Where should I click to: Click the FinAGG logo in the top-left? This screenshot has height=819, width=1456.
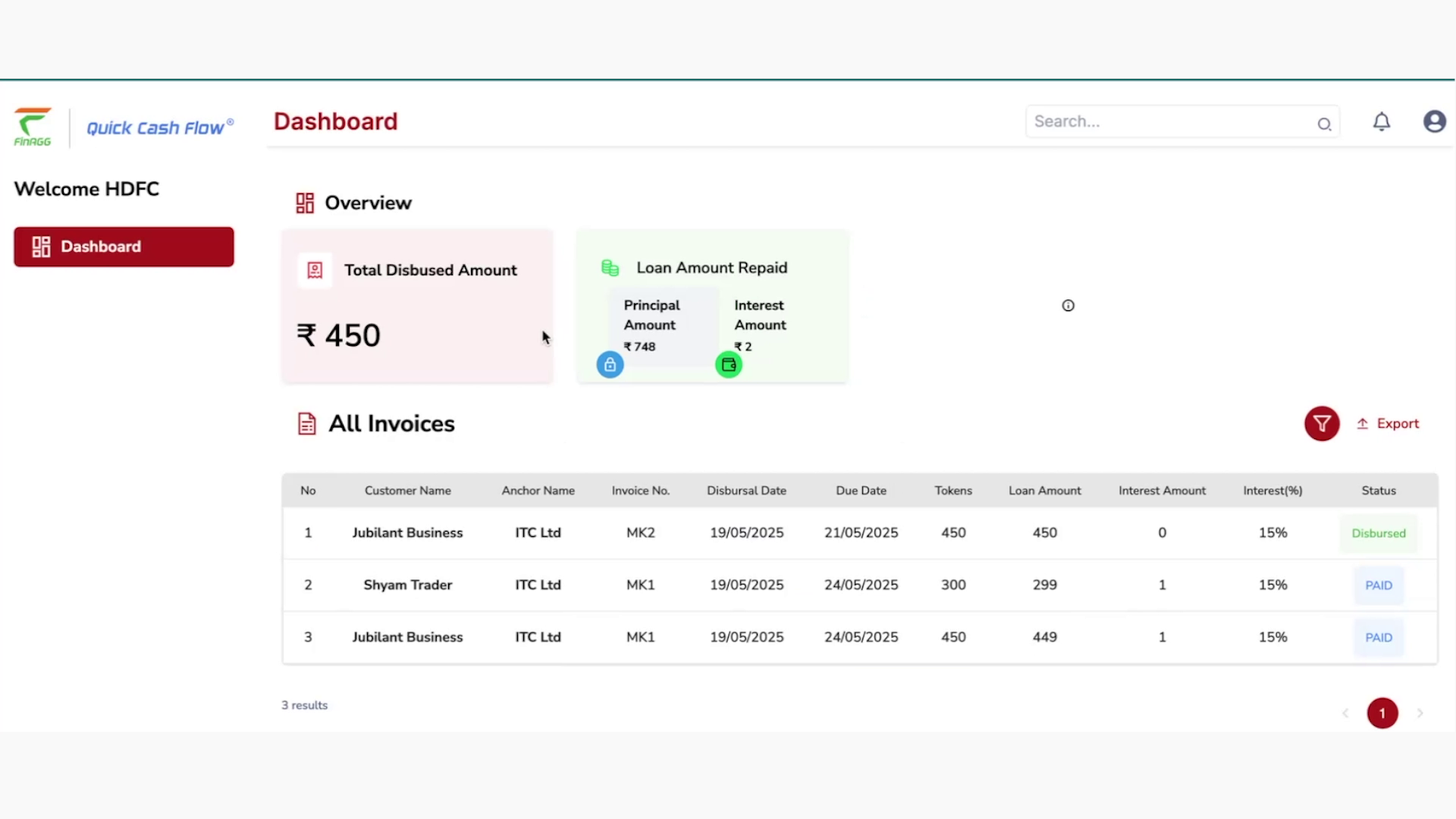coord(33,127)
